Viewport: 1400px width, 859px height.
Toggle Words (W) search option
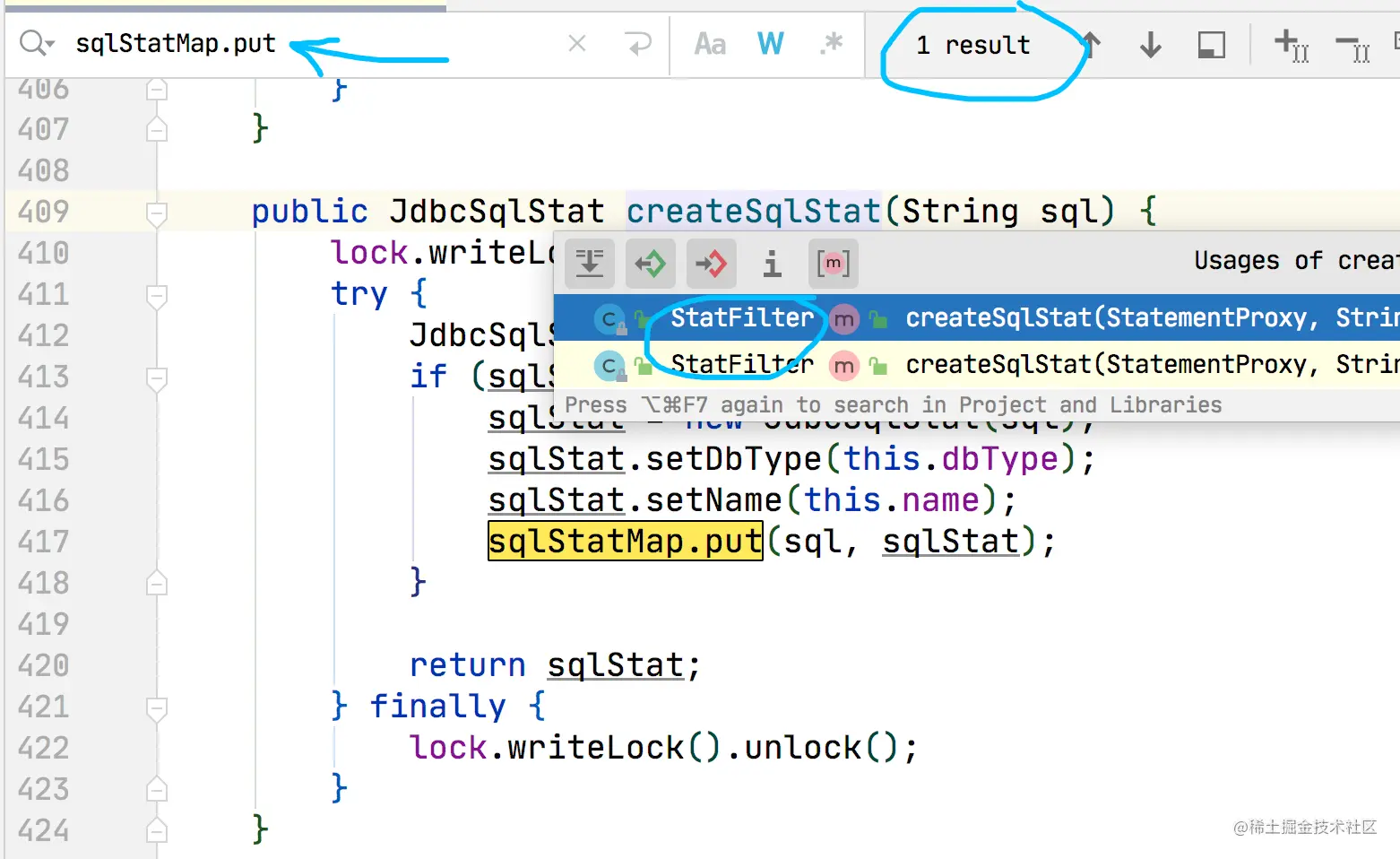771,43
